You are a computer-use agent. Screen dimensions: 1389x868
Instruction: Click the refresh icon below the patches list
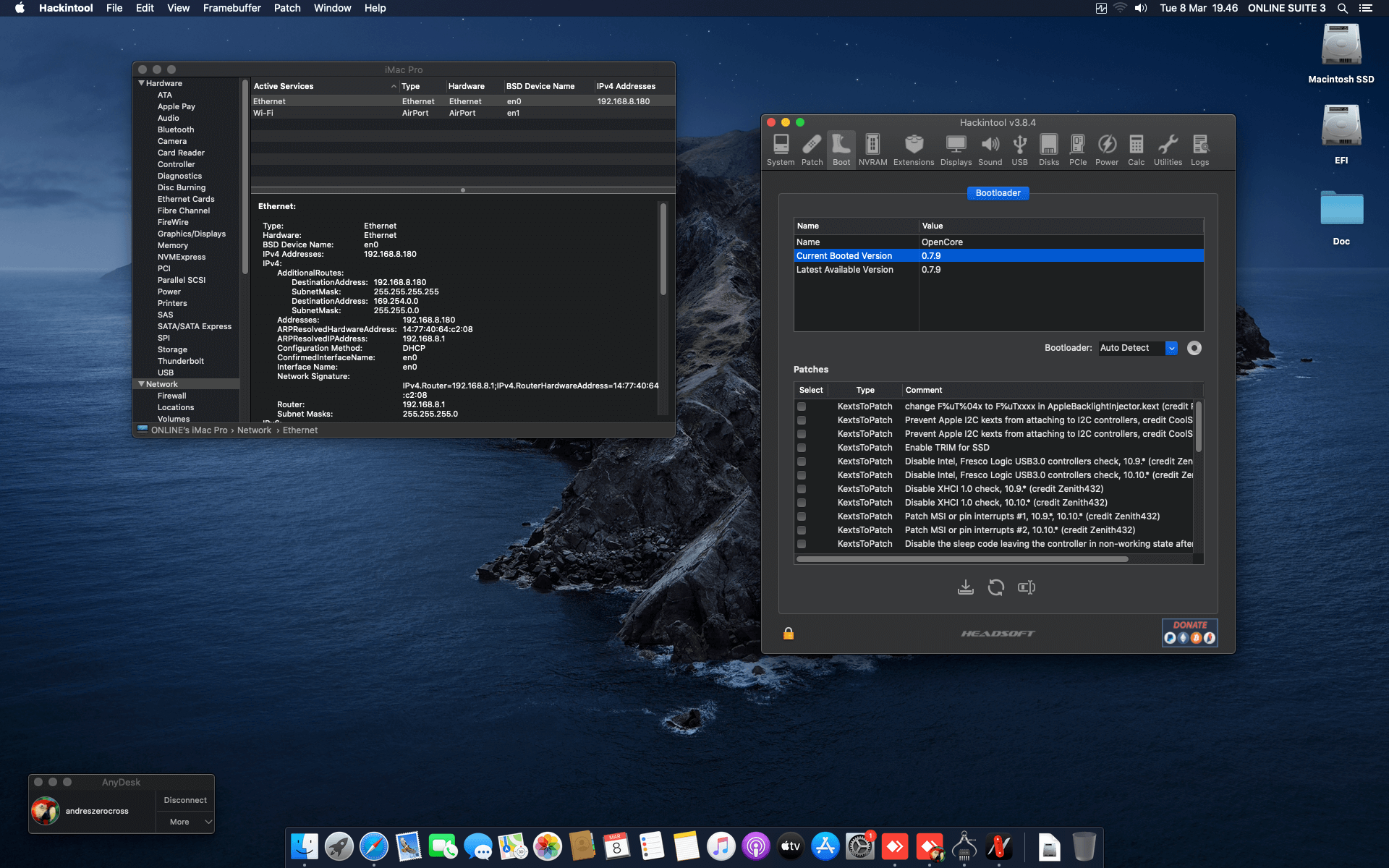click(996, 587)
